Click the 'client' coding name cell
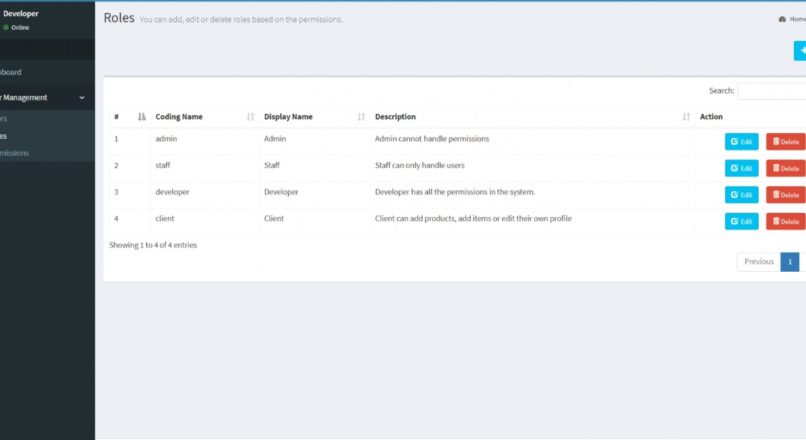The height and width of the screenshot is (440, 806). pos(164,218)
